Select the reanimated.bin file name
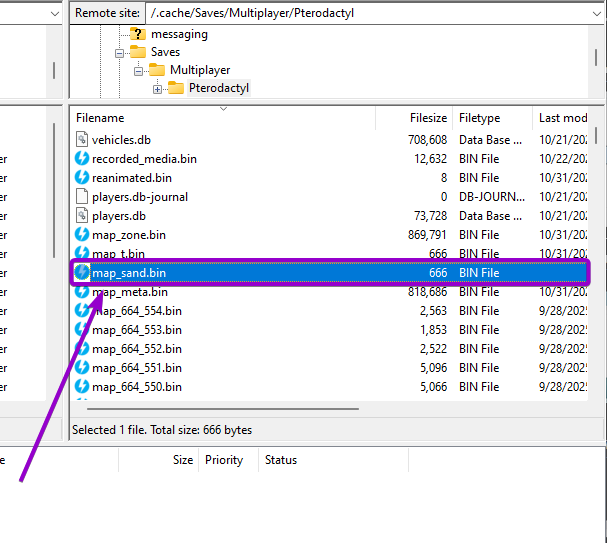The width and height of the screenshot is (607, 543). coord(132,178)
